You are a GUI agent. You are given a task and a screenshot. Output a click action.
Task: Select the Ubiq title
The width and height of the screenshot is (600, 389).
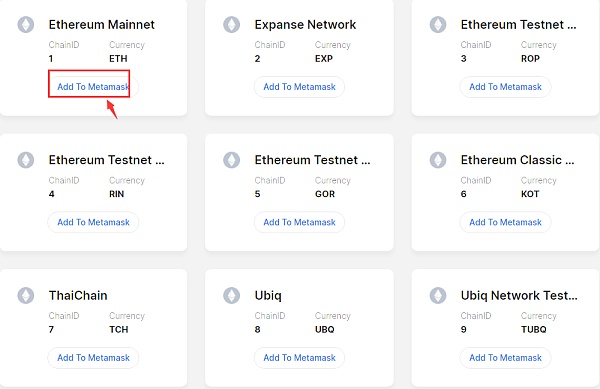point(268,296)
